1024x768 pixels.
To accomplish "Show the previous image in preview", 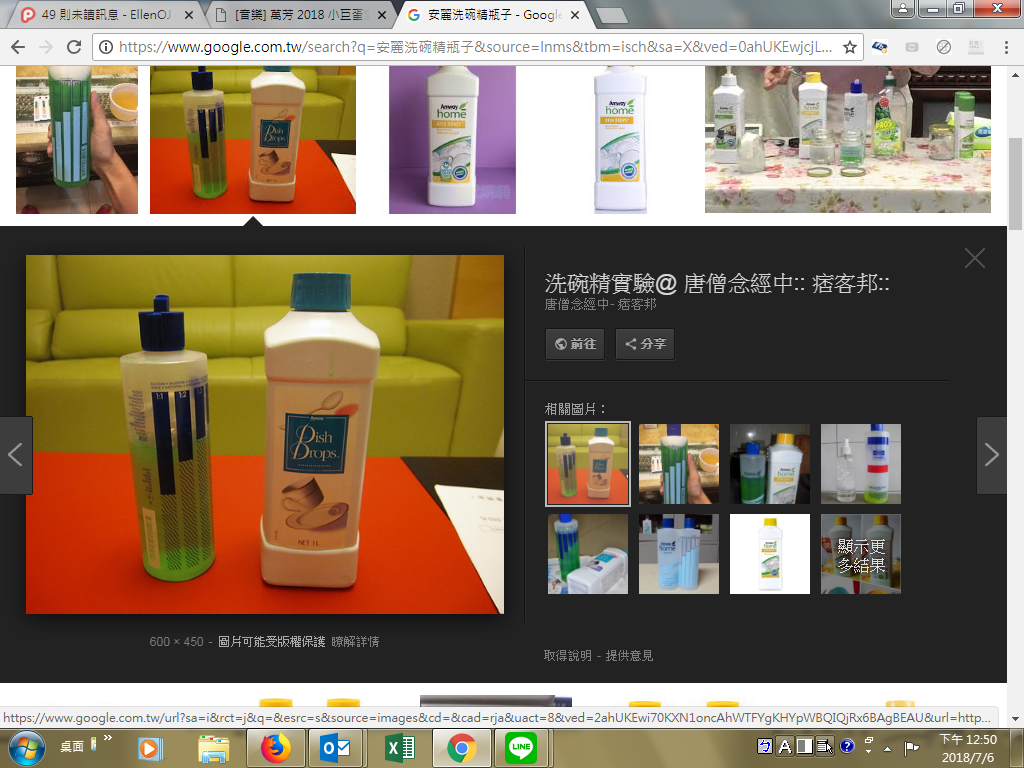I will pyautogui.click(x=16, y=455).
